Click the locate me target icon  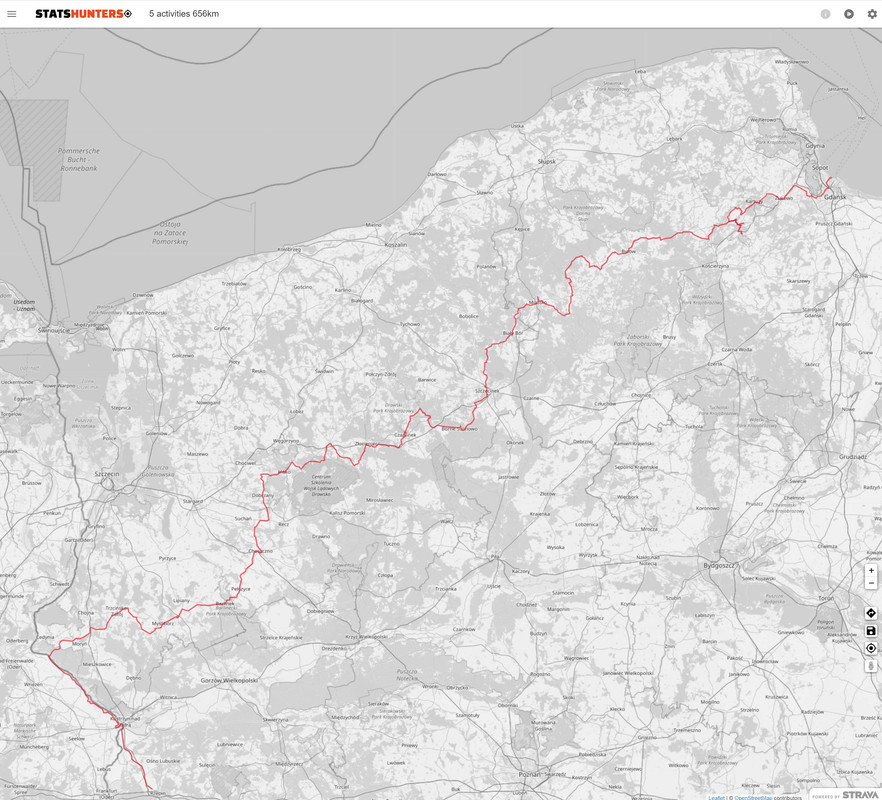pos(871,648)
